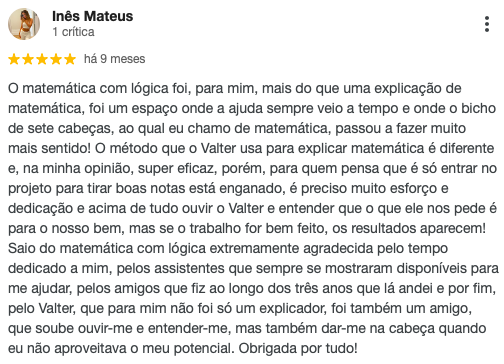The width and height of the screenshot is (504, 364).
Task: Click the "há 9 meses" timestamp
Action: tap(114, 59)
